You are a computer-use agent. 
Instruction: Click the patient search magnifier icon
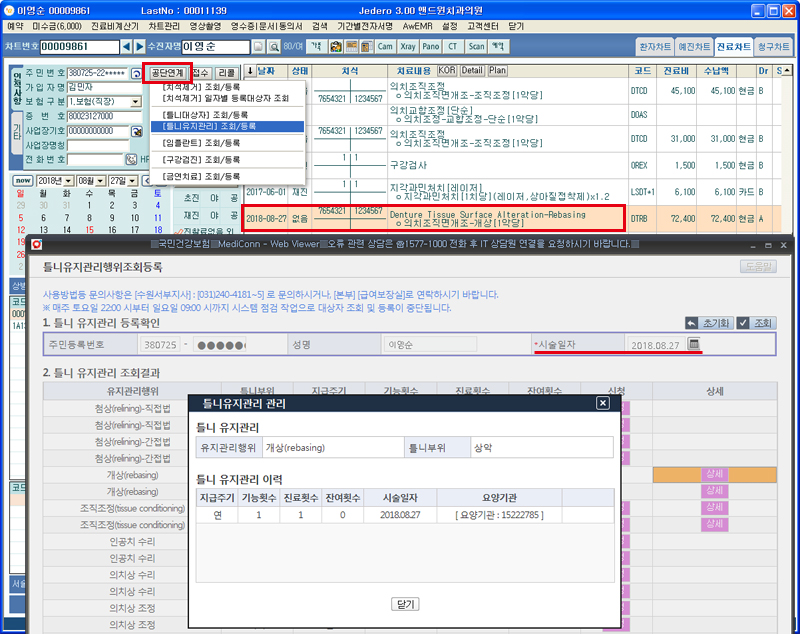pyautogui.click(x=258, y=47)
